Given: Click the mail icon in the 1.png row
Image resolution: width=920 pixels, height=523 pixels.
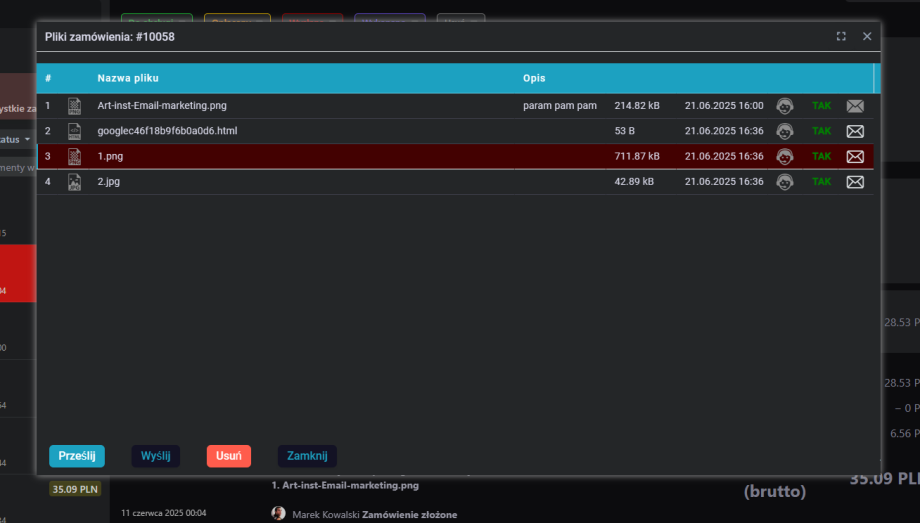Looking at the screenshot, I should click(x=855, y=157).
